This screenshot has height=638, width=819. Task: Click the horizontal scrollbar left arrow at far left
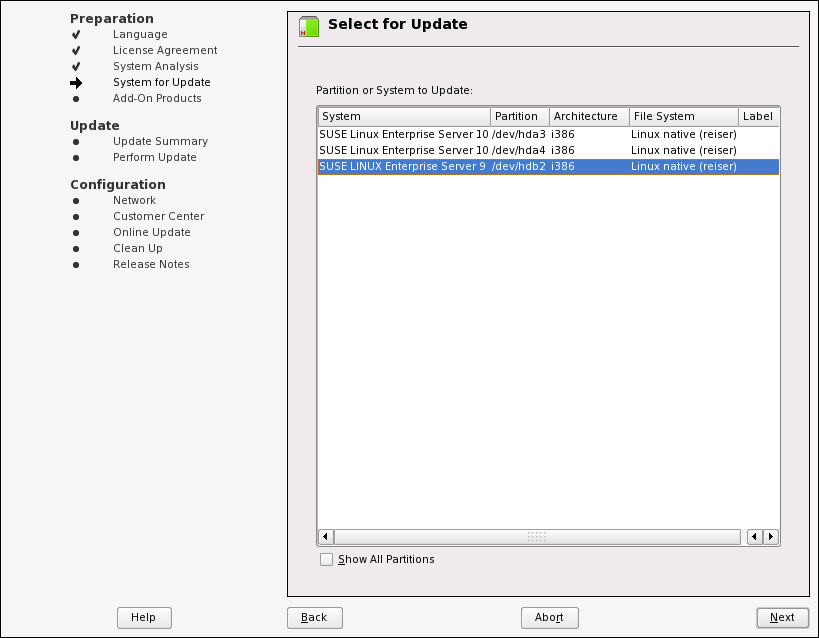pyautogui.click(x=325, y=537)
